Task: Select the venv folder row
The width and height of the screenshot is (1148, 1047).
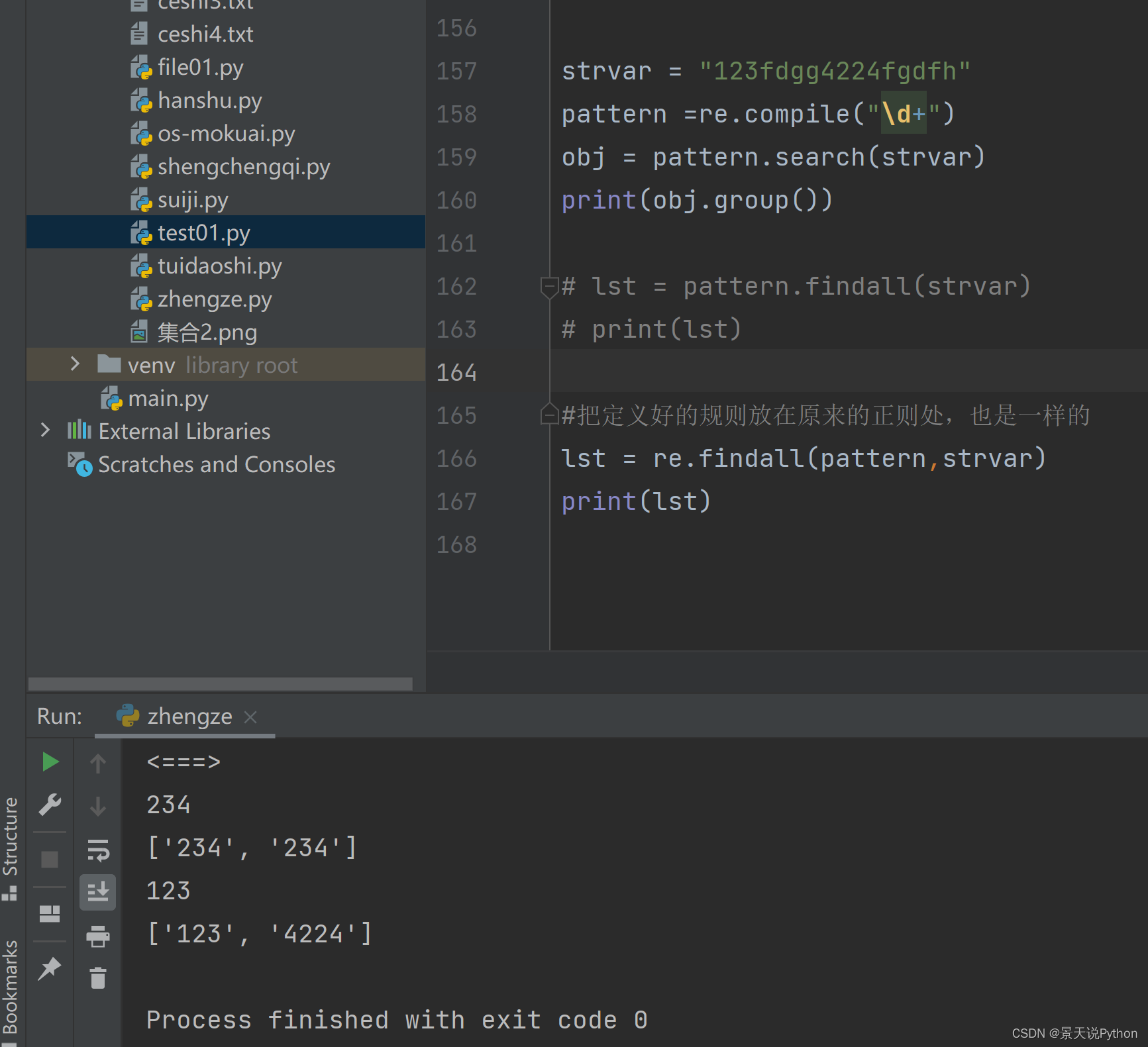Action: 225,365
